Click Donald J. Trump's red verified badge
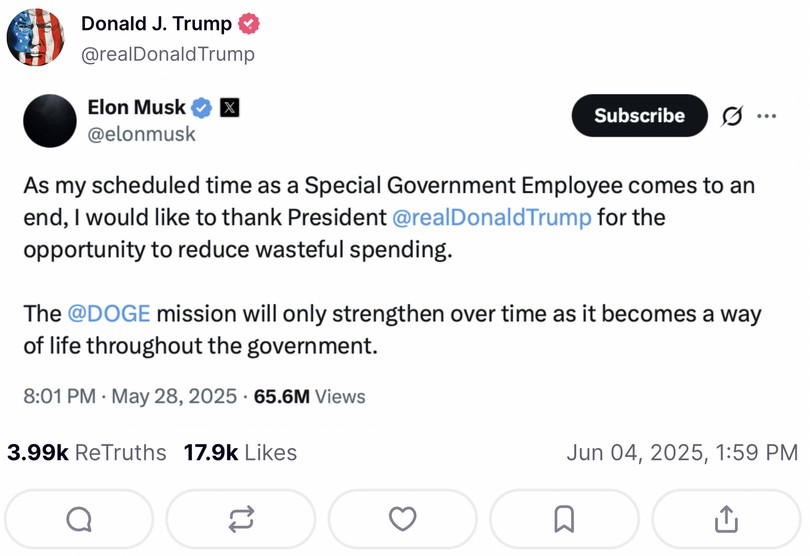The image size is (810, 556). click(250, 23)
